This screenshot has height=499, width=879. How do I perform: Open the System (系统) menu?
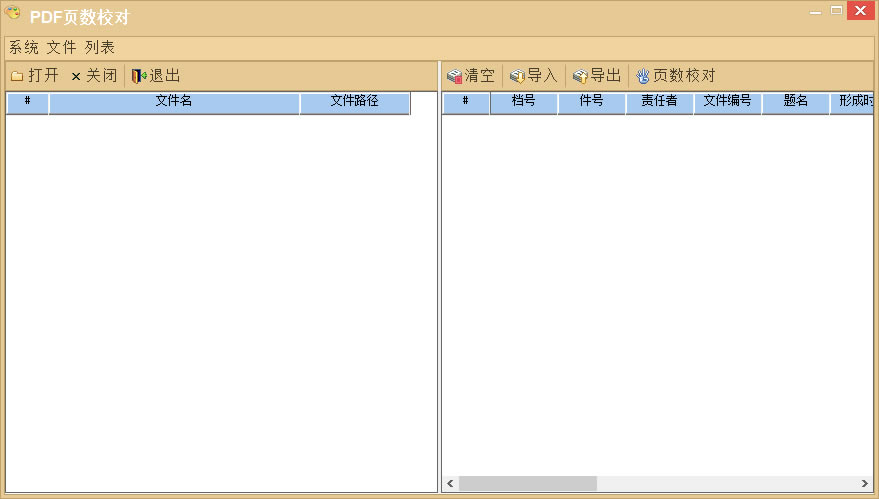point(24,47)
